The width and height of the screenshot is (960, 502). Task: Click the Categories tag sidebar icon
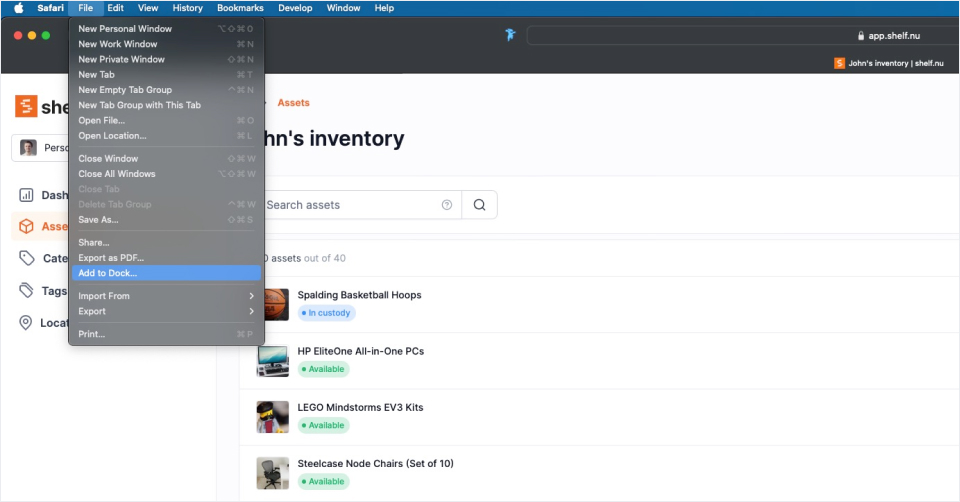click(26, 258)
